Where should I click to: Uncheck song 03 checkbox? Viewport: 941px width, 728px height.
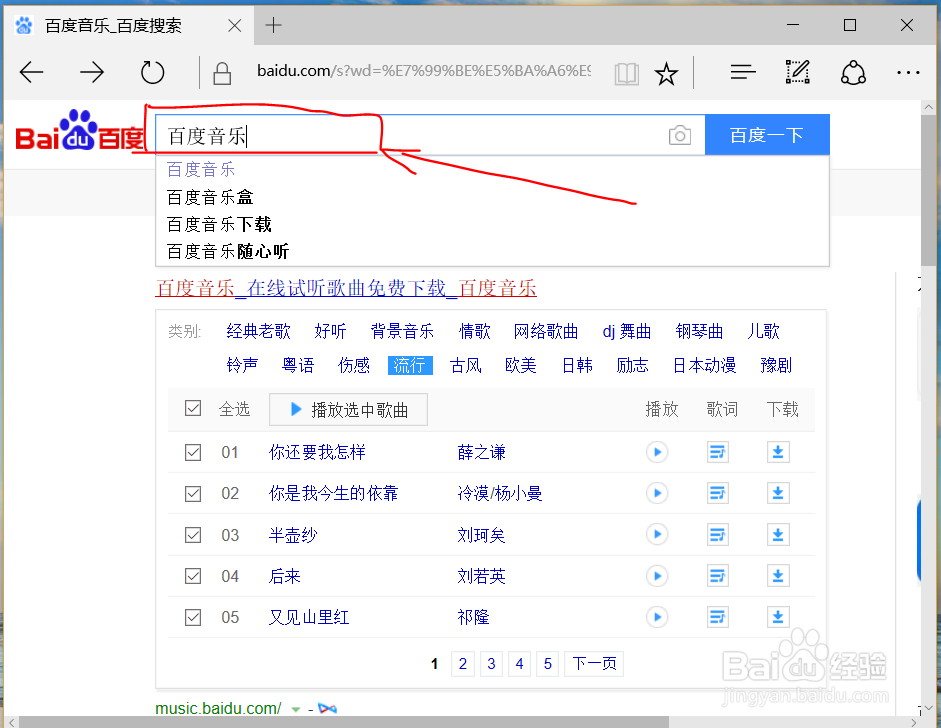(193, 535)
